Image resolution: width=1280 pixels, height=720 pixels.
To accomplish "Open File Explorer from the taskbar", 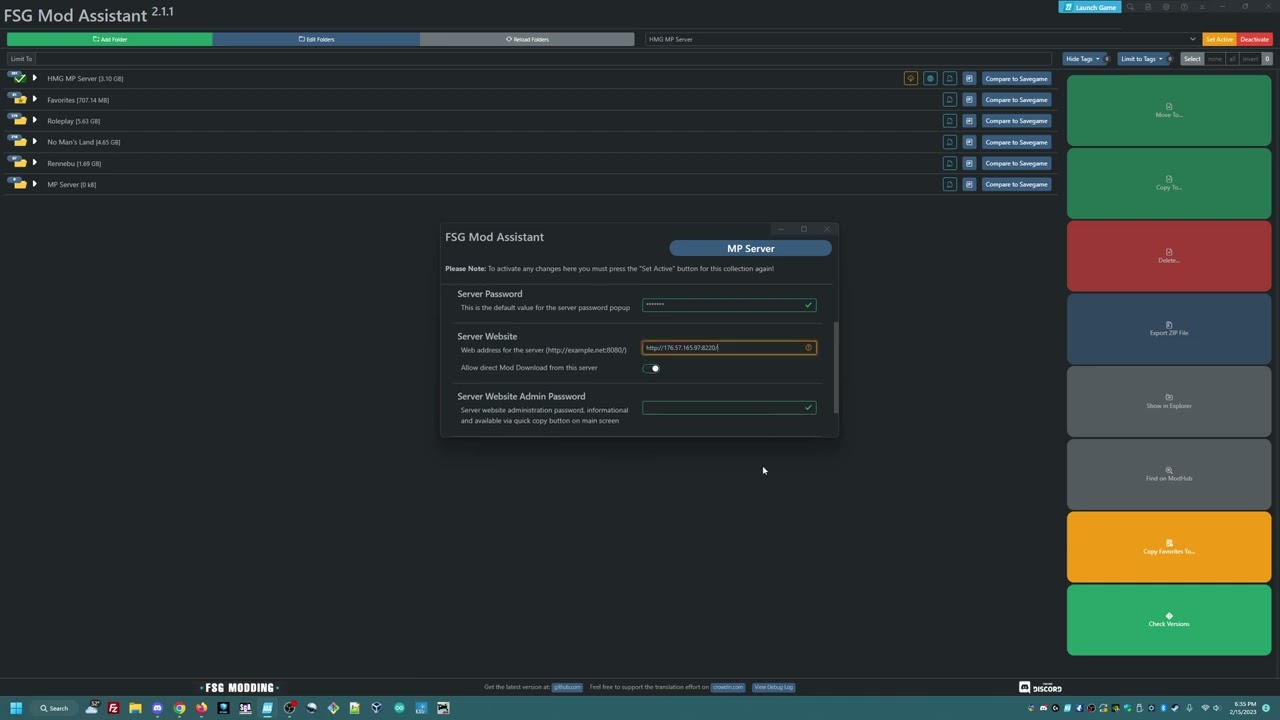I will pyautogui.click(x=135, y=708).
